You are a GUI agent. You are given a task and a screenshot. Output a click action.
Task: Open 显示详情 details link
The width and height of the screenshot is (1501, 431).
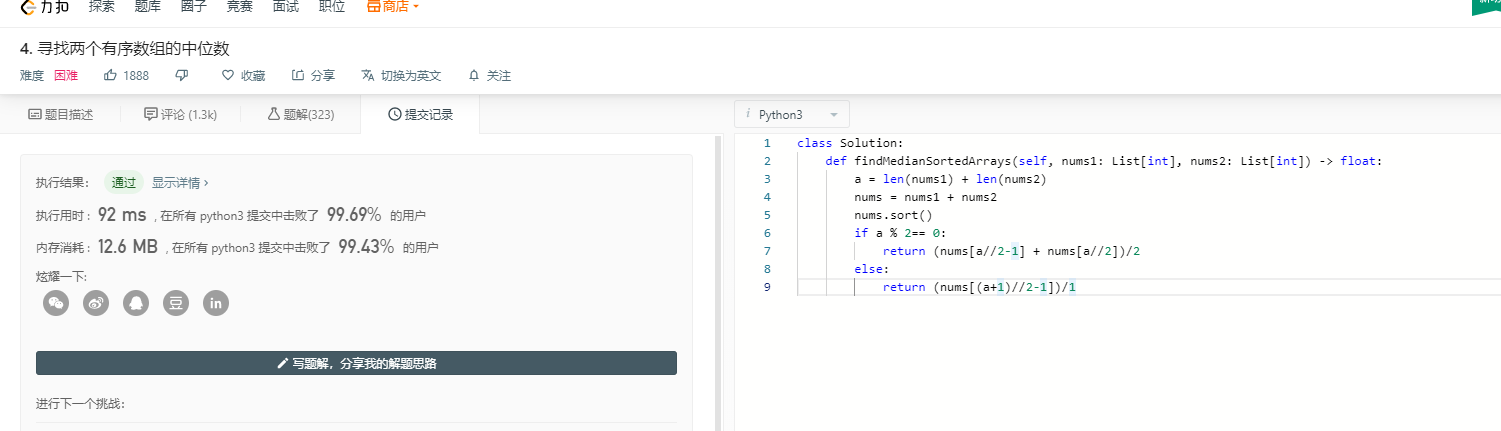(180, 183)
